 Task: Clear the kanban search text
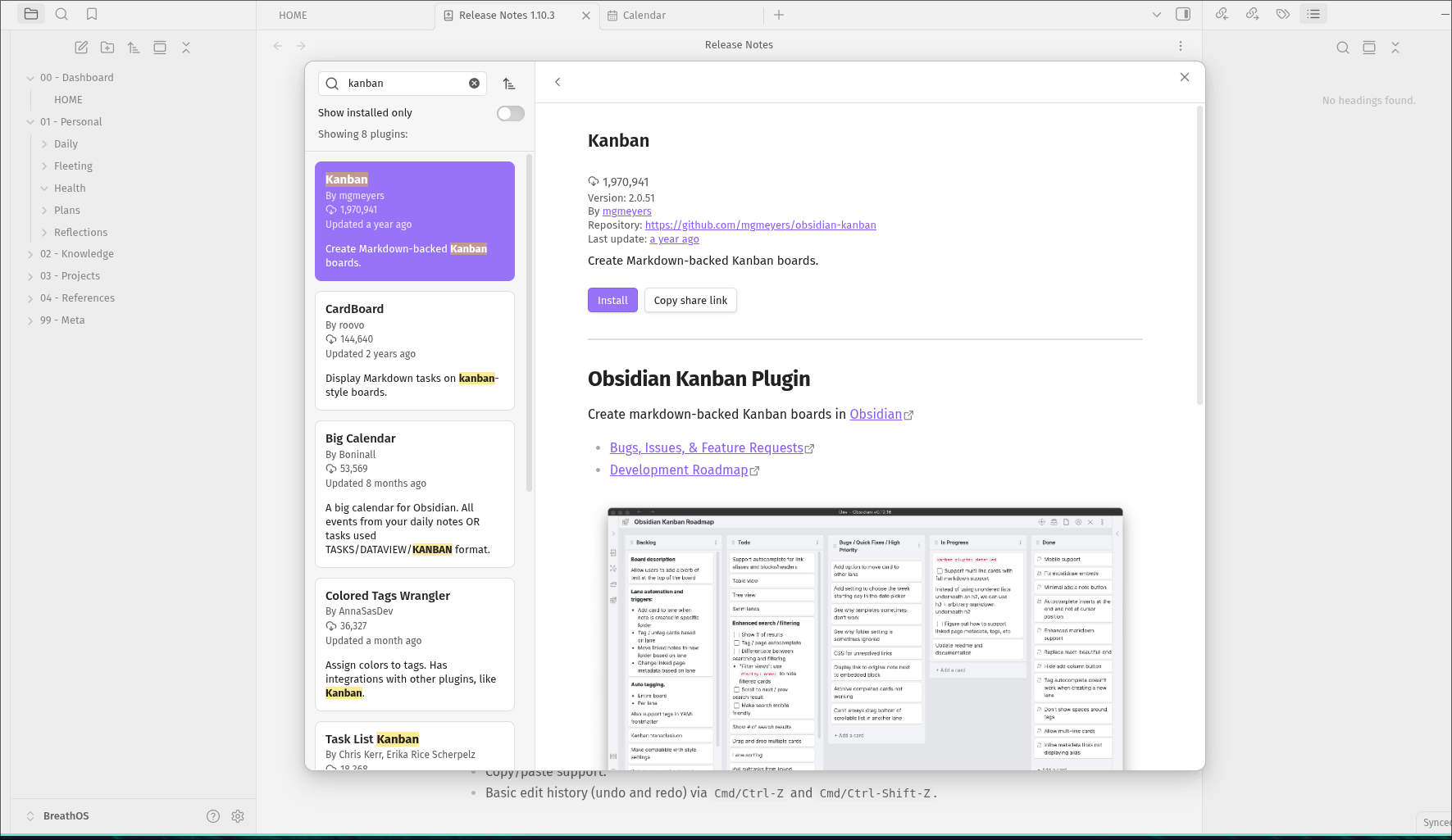click(474, 84)
